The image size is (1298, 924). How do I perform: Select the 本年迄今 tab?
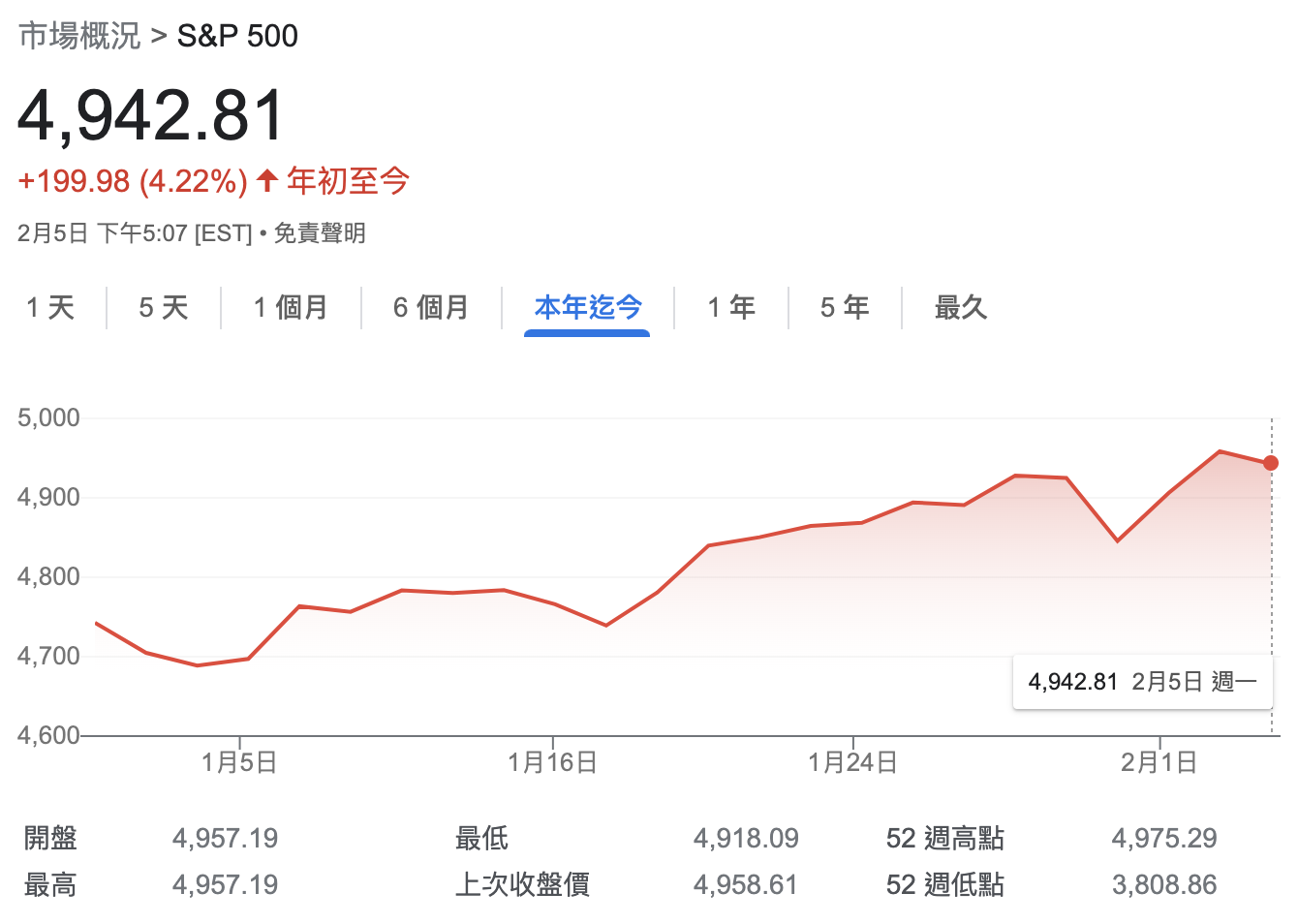pyautogui.click(x=588, y=308)
